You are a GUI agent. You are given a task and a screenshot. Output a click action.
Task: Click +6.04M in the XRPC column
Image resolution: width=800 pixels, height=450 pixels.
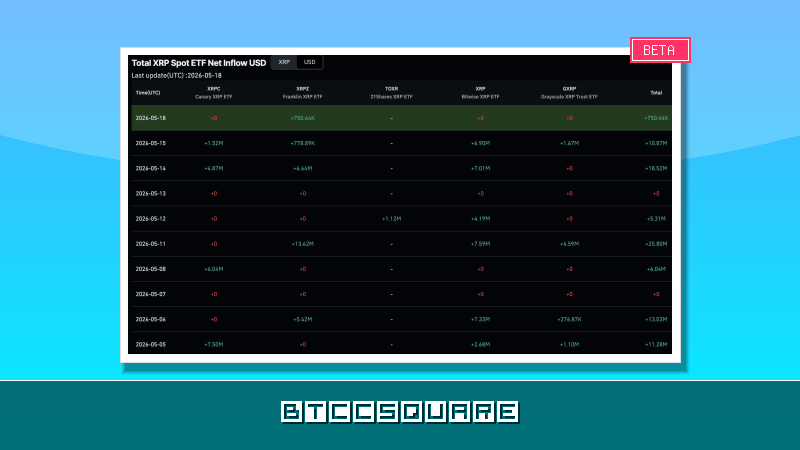(x=214, y=269)
